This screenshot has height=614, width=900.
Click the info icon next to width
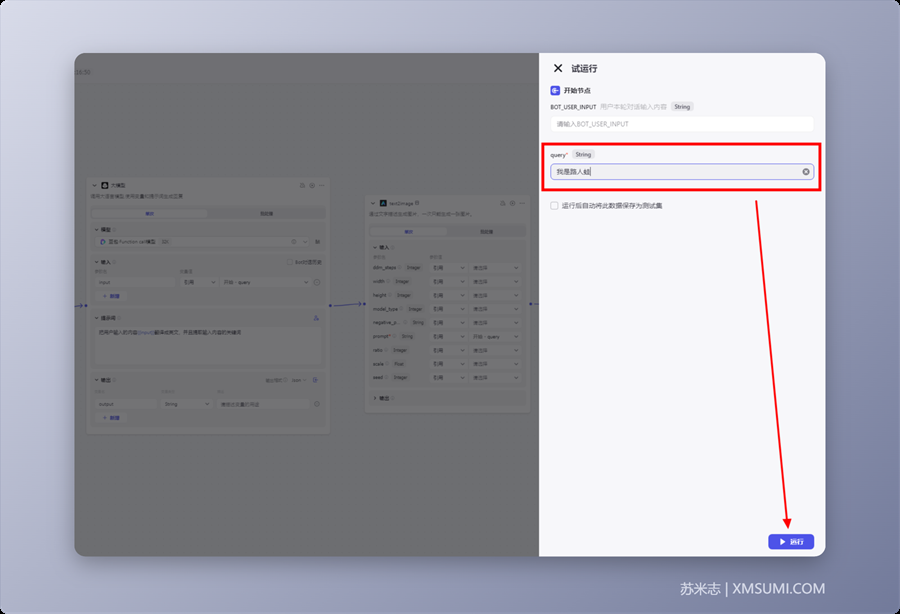pos(389,282)
